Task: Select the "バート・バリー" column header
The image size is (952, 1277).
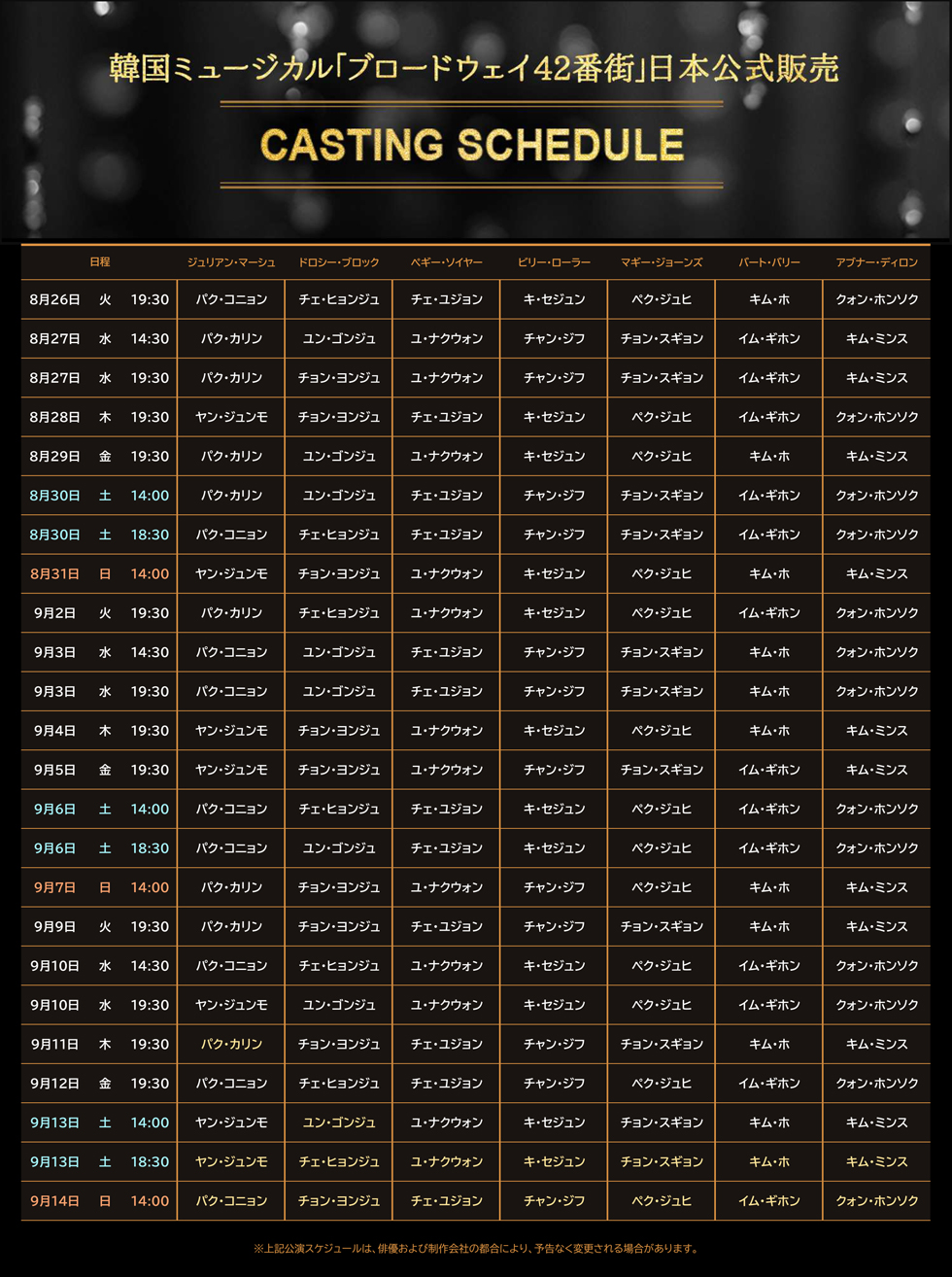Action: point(769,262)
